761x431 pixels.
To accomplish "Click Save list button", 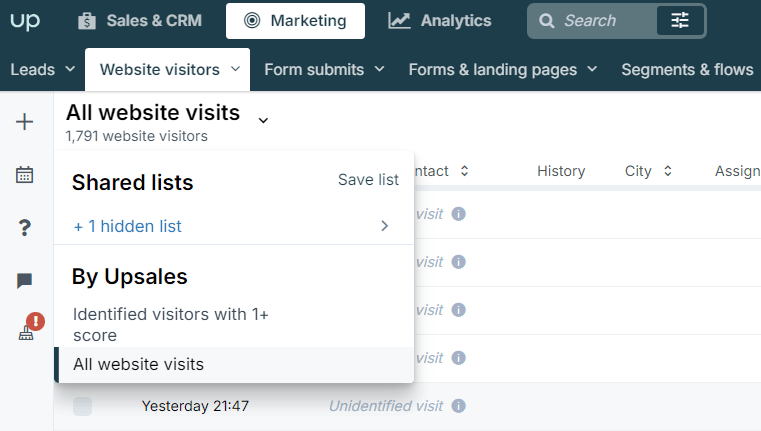I will (x=368, y=180).
